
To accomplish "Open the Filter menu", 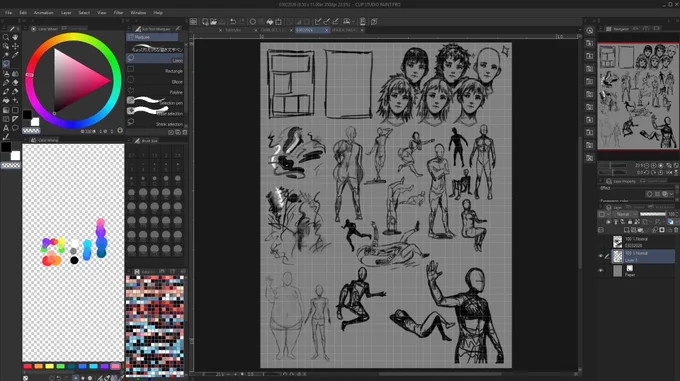I will [118, 13].
